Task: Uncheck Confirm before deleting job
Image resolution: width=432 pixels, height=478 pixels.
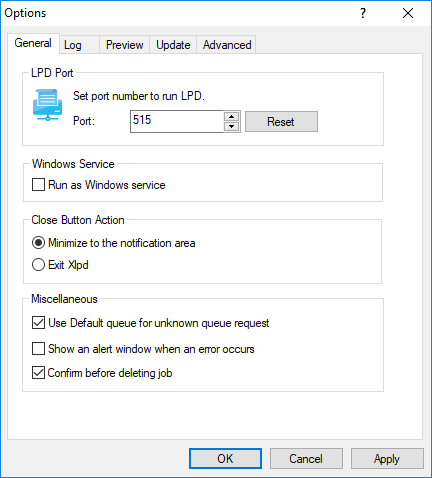Action: (x=38, y=373)
